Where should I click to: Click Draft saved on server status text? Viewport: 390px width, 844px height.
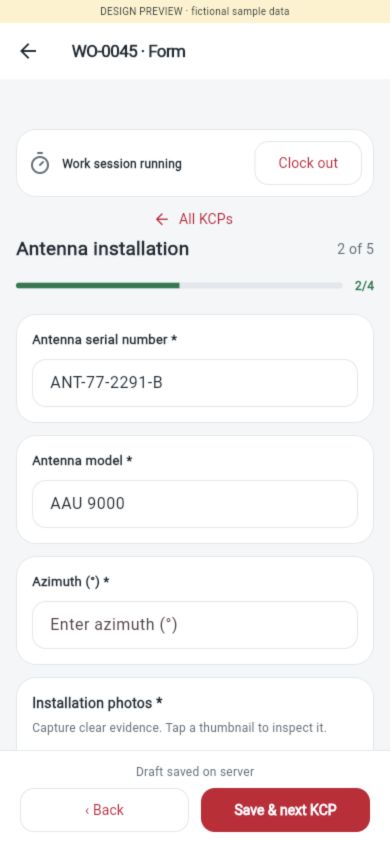195,771
